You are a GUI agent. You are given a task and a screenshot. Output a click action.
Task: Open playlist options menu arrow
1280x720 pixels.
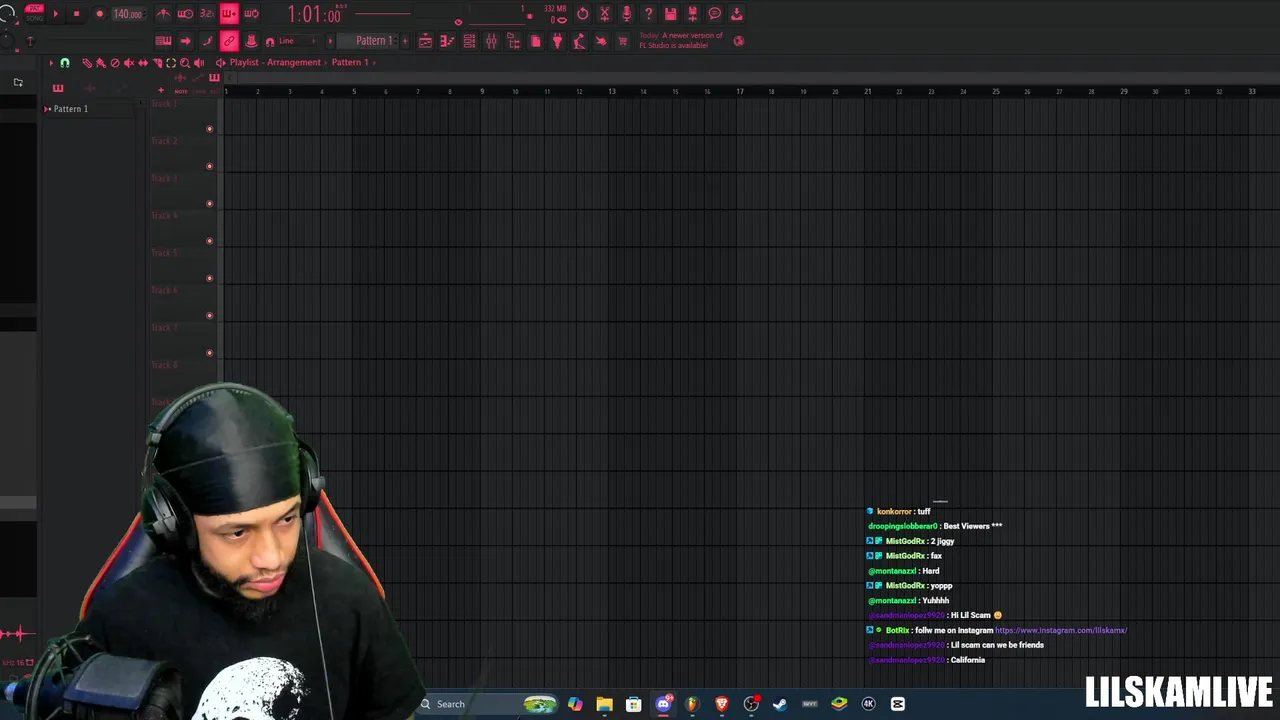51,63
